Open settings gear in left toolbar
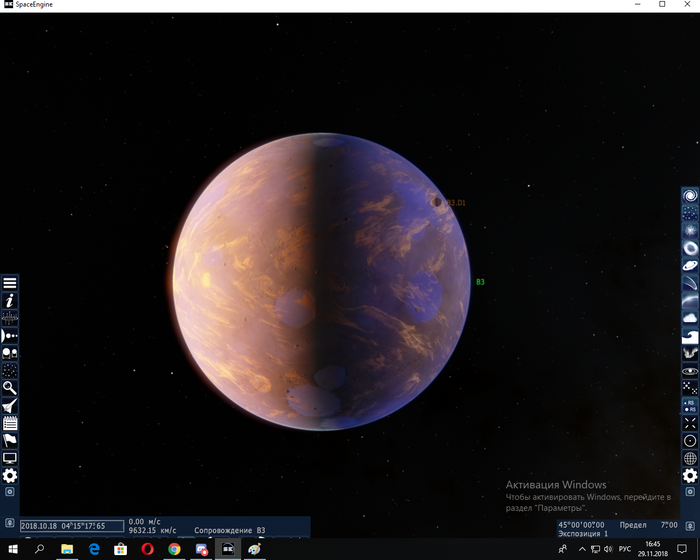The width and height of the screenshot is (700, 560). click(x=10, y=475)
